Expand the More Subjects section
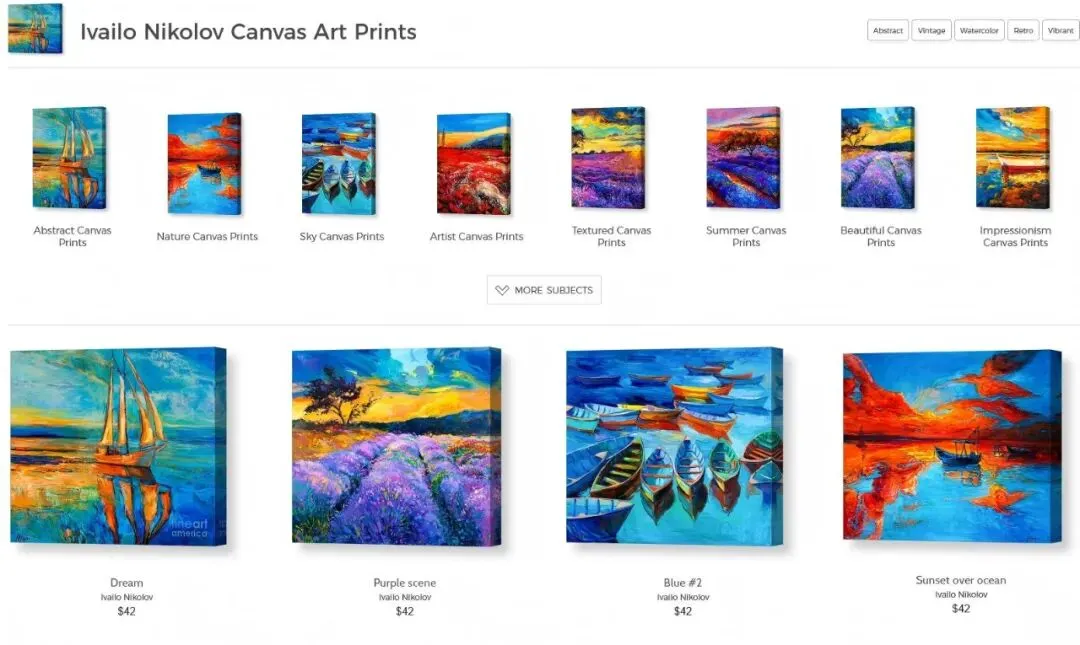 point(544,290)
